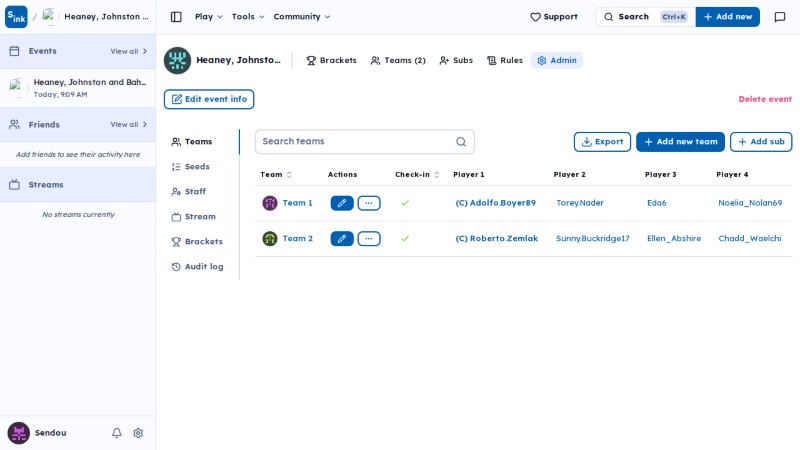Click the Sink logo icon

(x=16, y=17)
